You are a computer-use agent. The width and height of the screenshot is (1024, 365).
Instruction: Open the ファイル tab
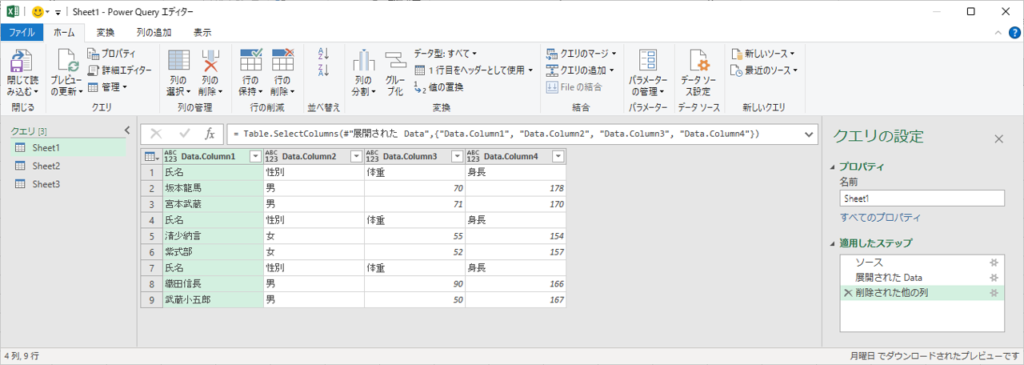pos(22,32)
